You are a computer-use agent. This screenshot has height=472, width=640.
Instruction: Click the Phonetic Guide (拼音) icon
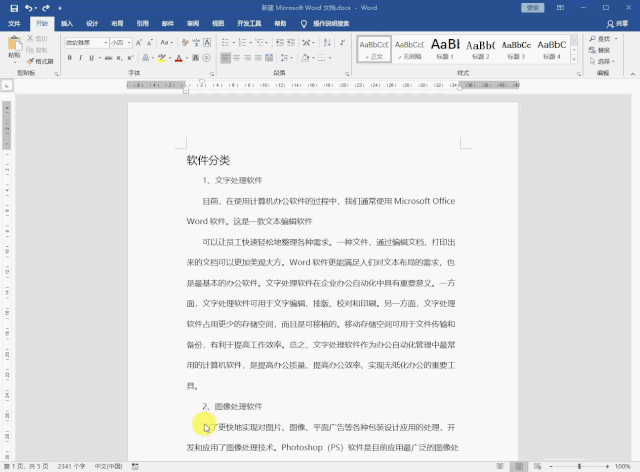(196, 42)
